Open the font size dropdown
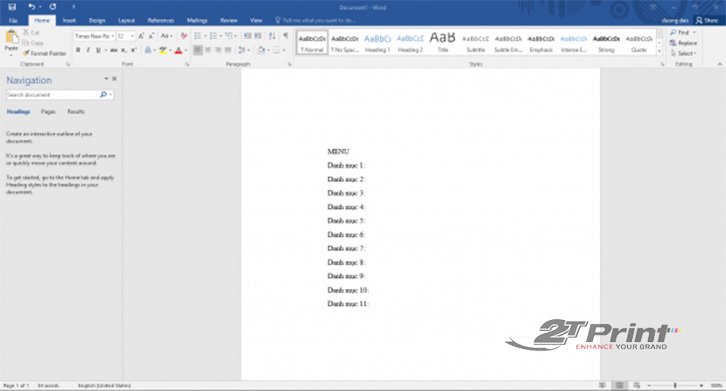The image size is (726, 391). point(132,36)
